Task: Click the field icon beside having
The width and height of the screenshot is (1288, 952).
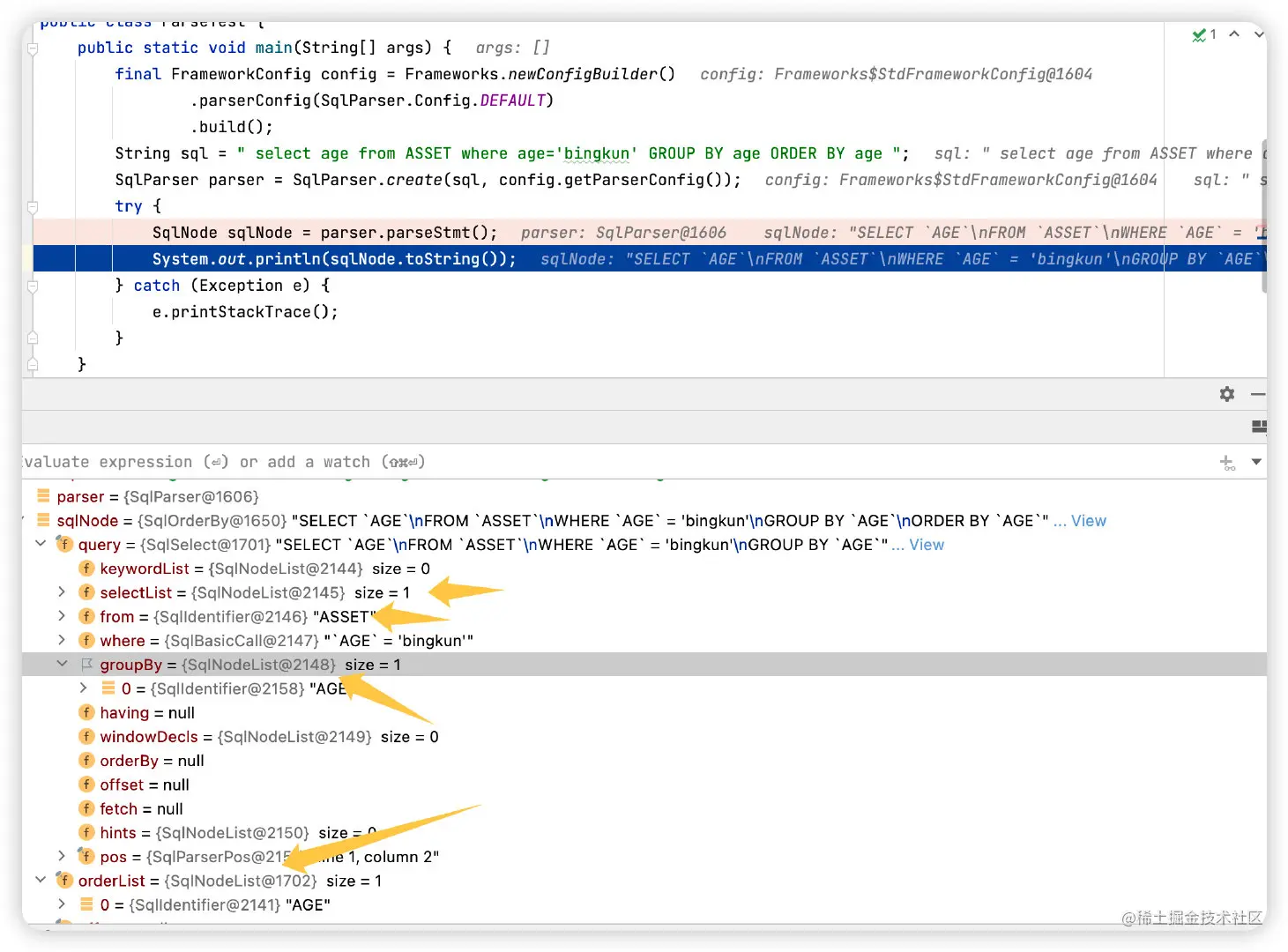Action: [x=86, y=712]
